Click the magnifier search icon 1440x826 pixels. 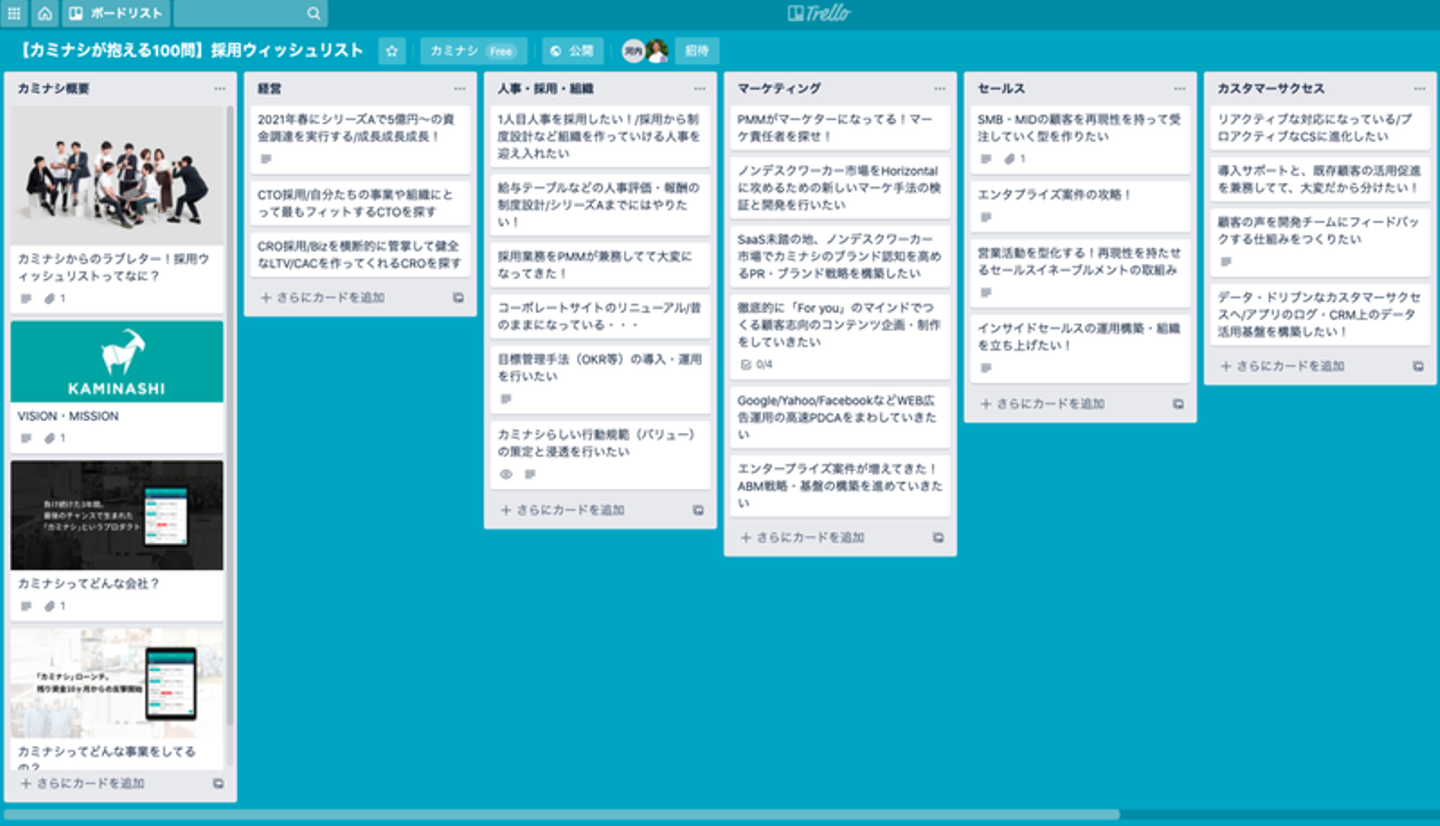tap(313, 14)
